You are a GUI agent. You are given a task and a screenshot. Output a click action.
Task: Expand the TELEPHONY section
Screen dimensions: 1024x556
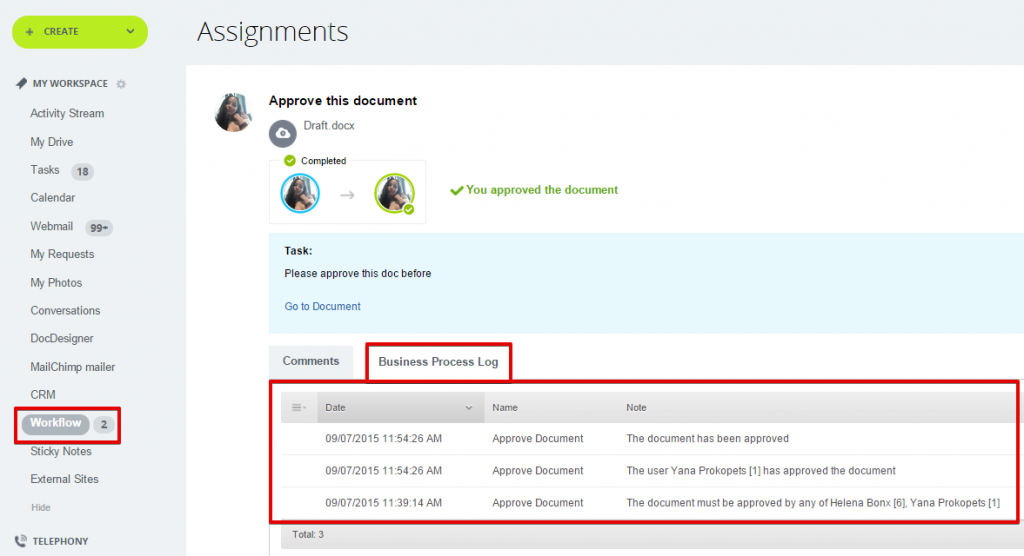tap(60, 542)
